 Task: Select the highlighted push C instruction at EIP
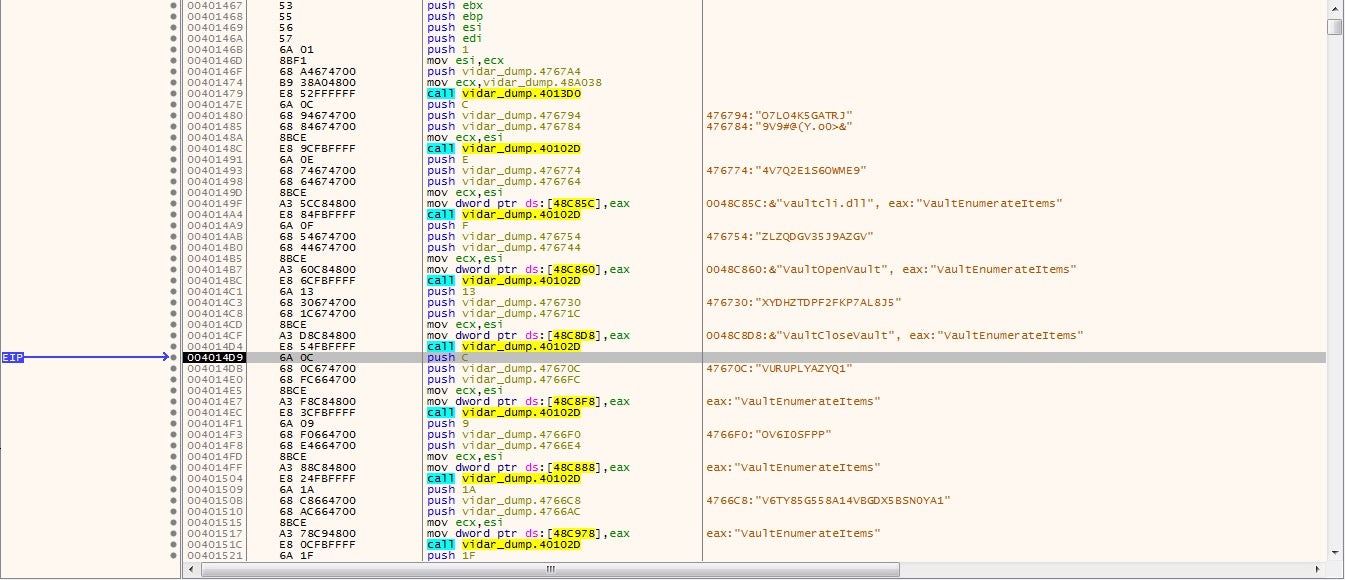(x=443, y=357)
